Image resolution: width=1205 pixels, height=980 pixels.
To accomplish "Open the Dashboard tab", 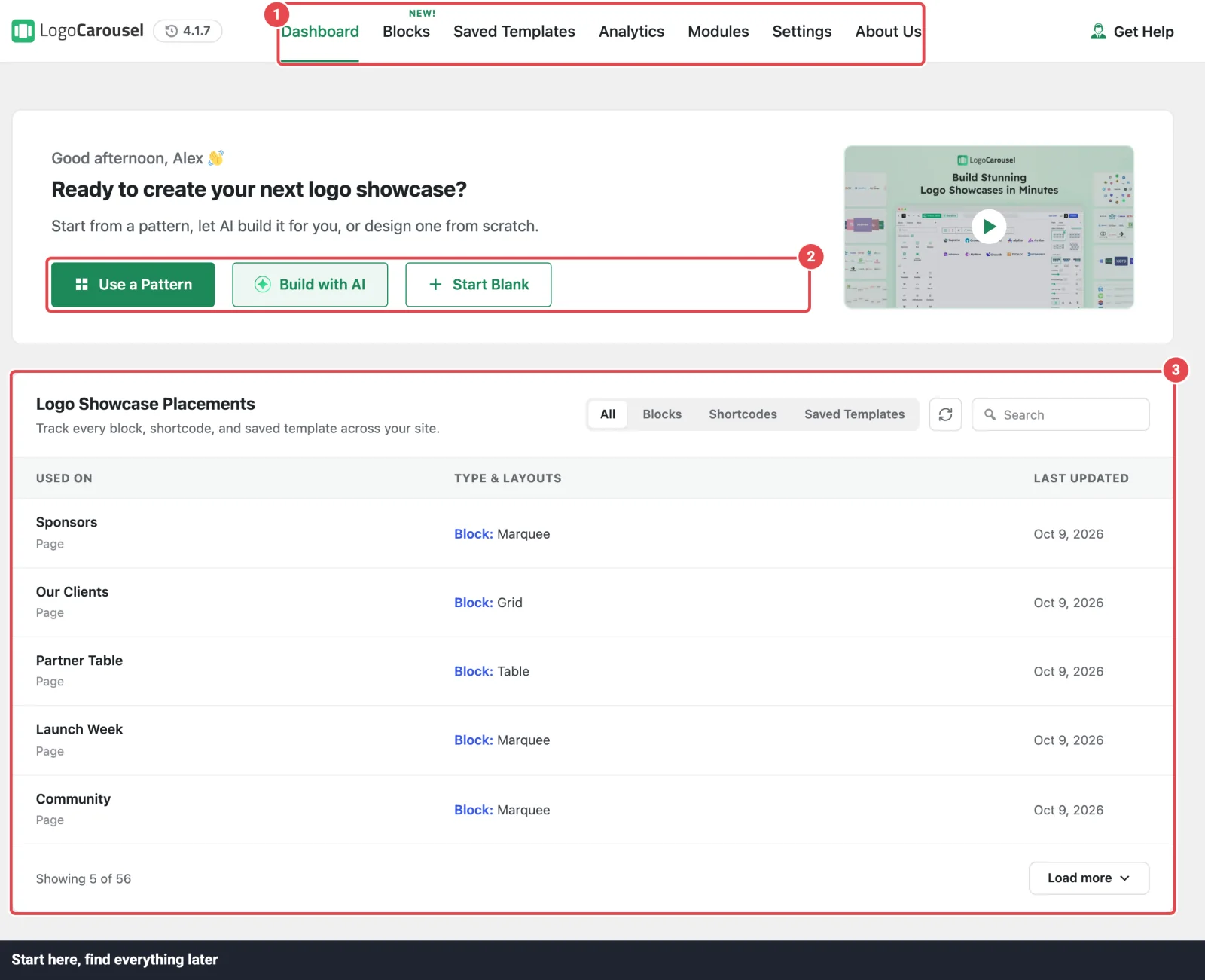I will pyautogui.click(x=320, y=32).
